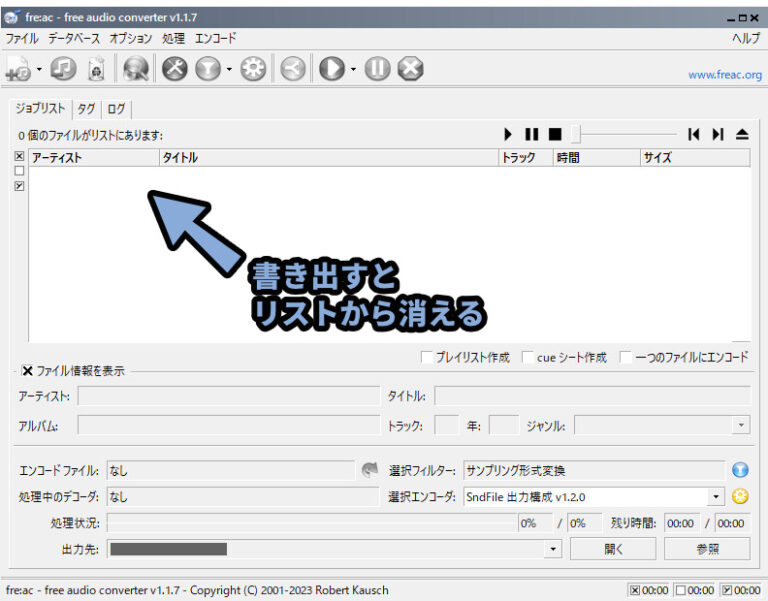Click the 参照 browse button
The width and height of the screenshot is (768, 601).
707,549
